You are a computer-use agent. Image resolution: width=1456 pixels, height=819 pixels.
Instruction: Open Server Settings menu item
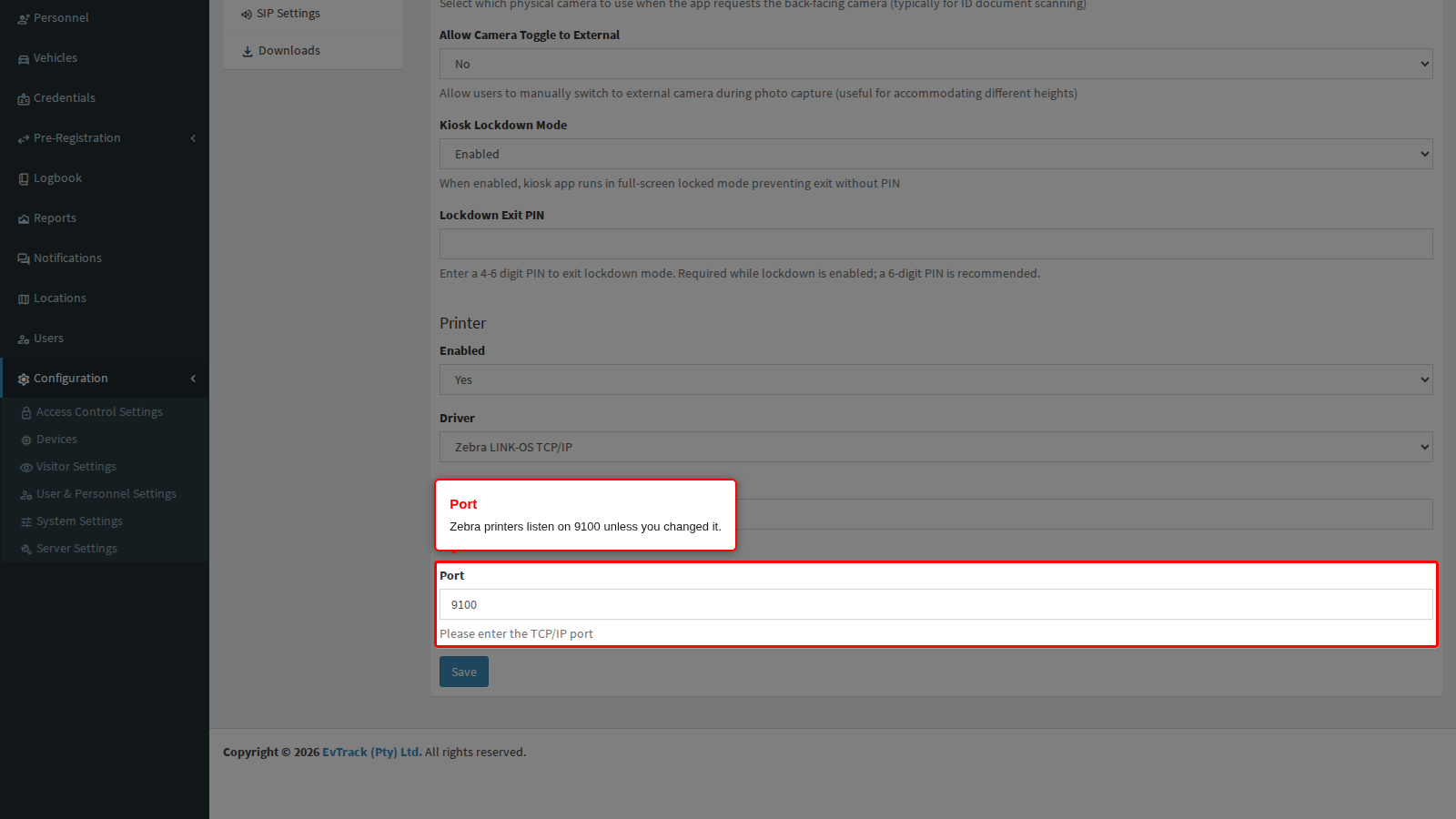click(x=105, y=549)
